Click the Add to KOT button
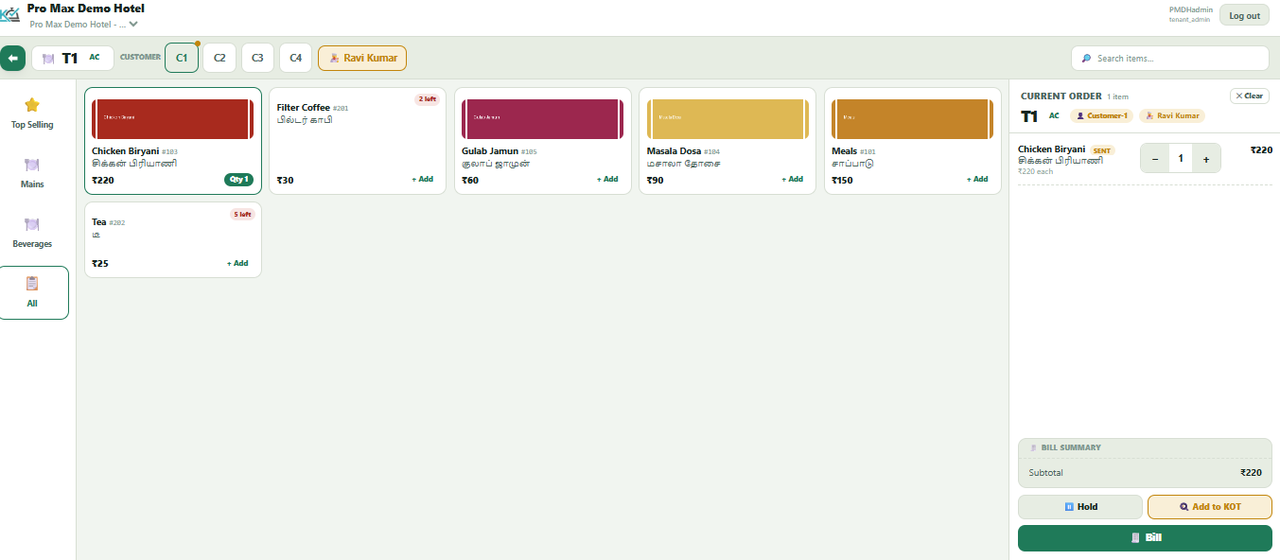Viewport: 1280px width, 560px height. tap(1210, 507)
